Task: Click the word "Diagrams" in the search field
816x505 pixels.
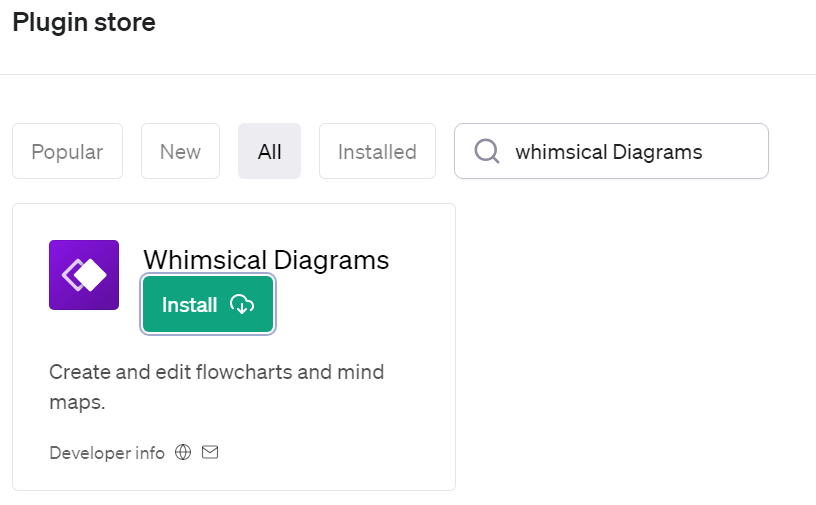Action: coord(657,153)
